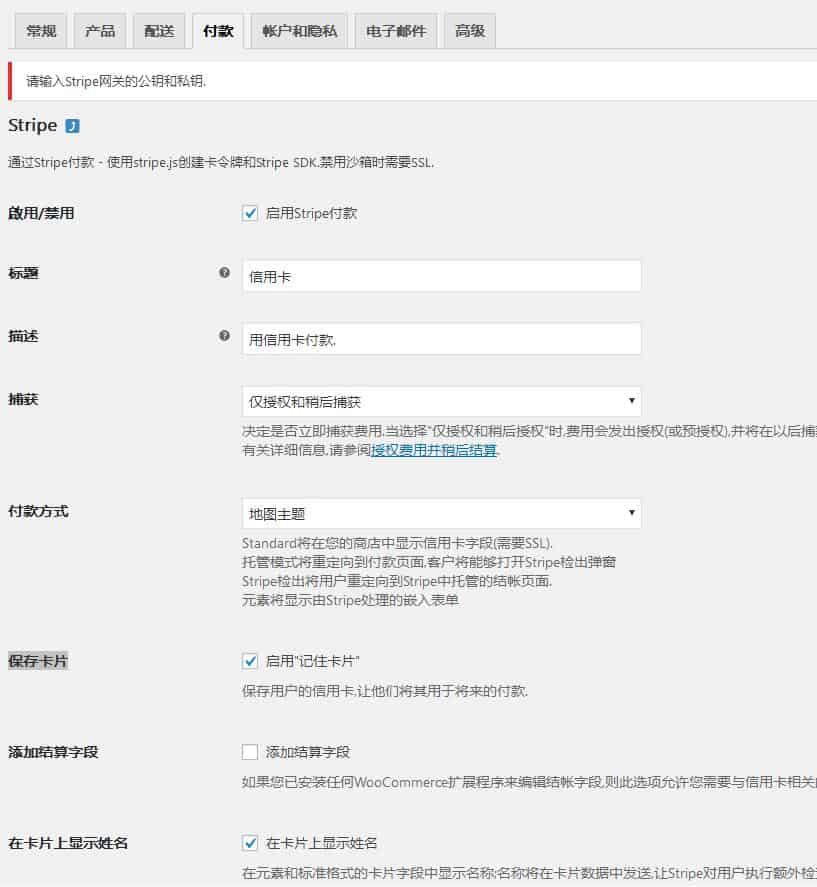This screenshot has height=887, width=817.
Task: Click description line starting with 通过Stripe付款
Action: (221, 162)
